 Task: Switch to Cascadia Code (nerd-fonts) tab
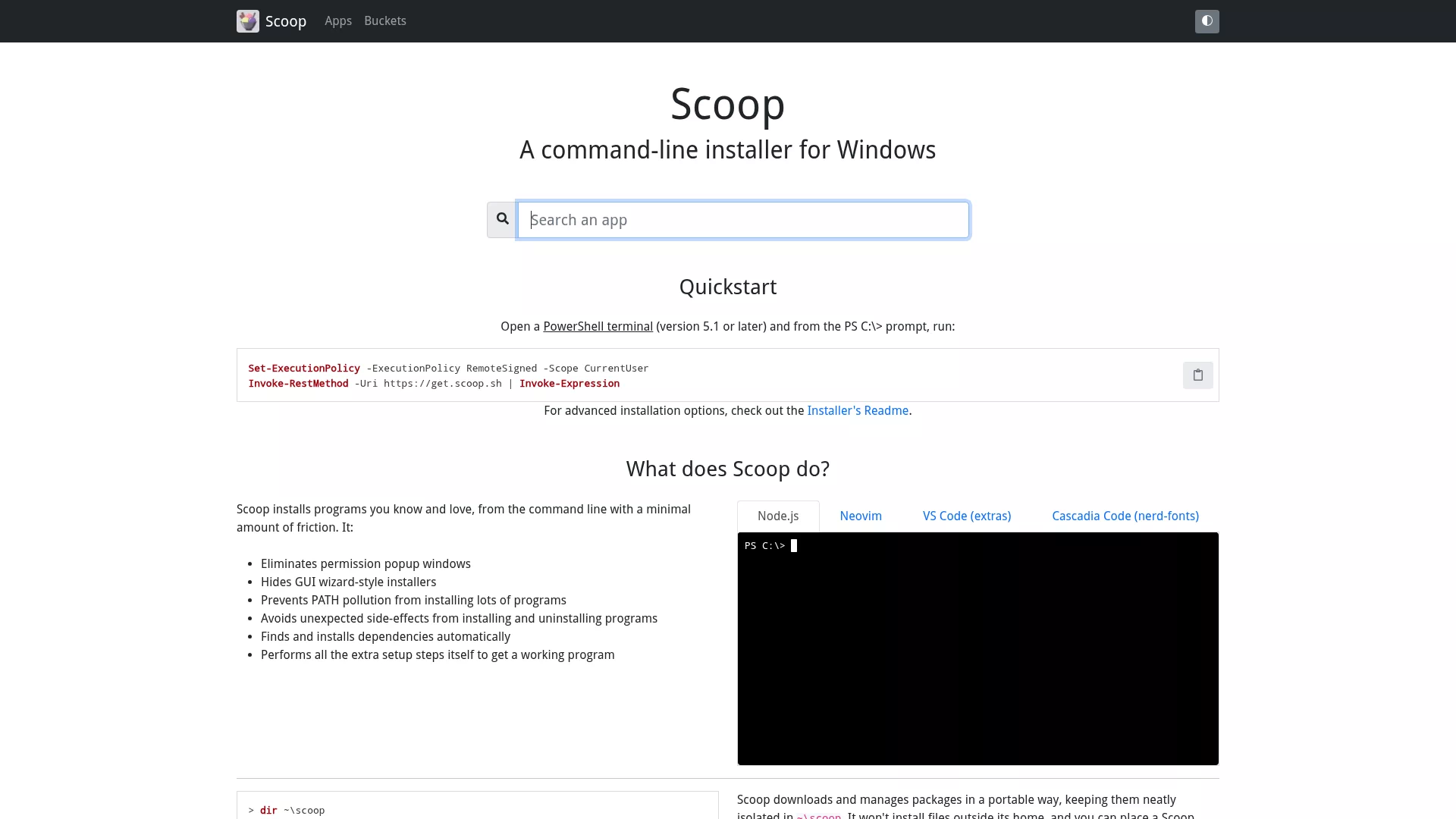pos(1125,516)
